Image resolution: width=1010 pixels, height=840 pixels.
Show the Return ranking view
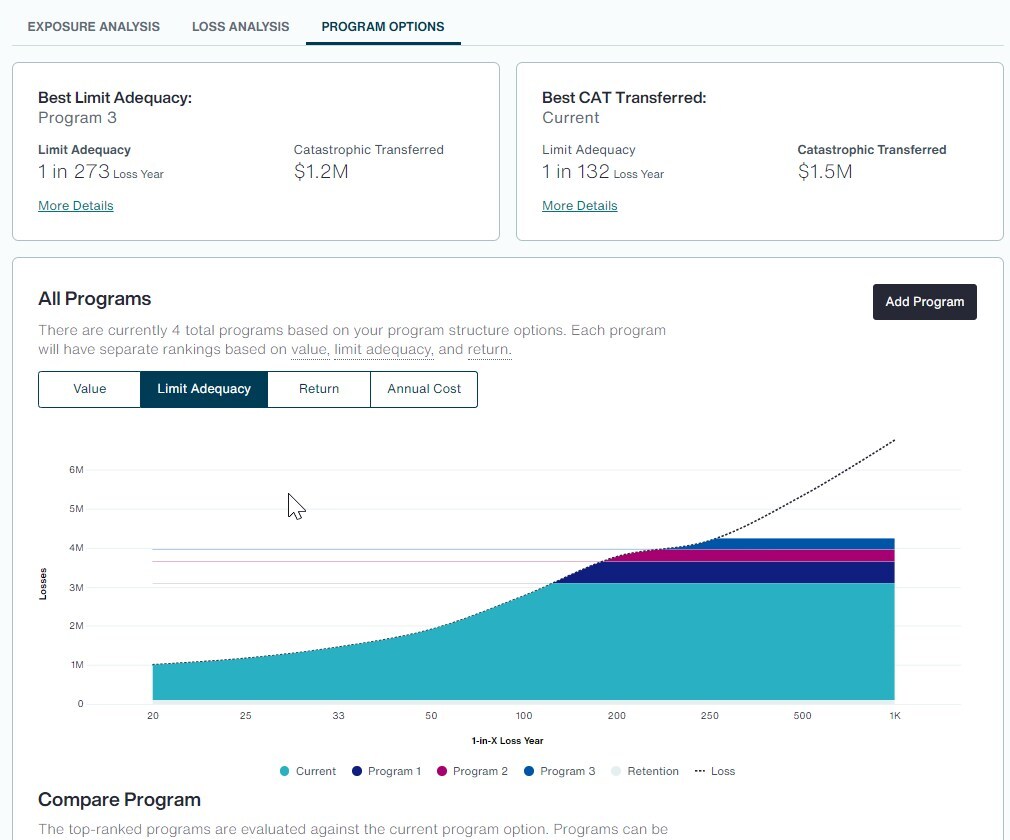[x=319, y=389]
